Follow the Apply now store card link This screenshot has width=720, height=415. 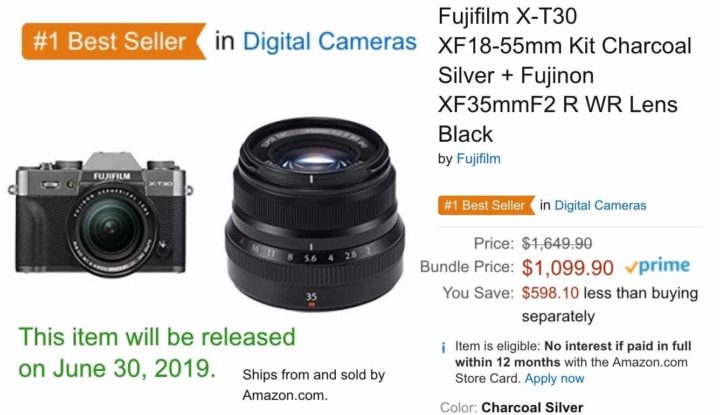[x=554, y=379]
